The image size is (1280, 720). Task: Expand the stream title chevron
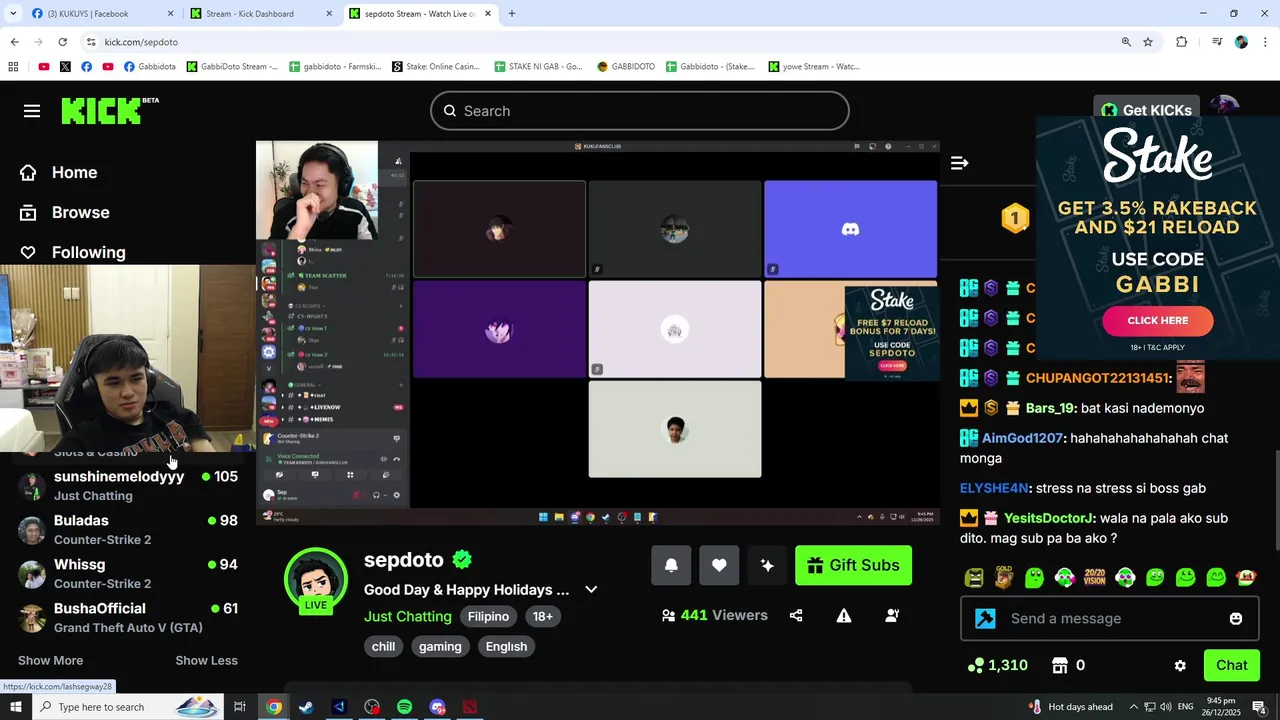coord(591,589)
